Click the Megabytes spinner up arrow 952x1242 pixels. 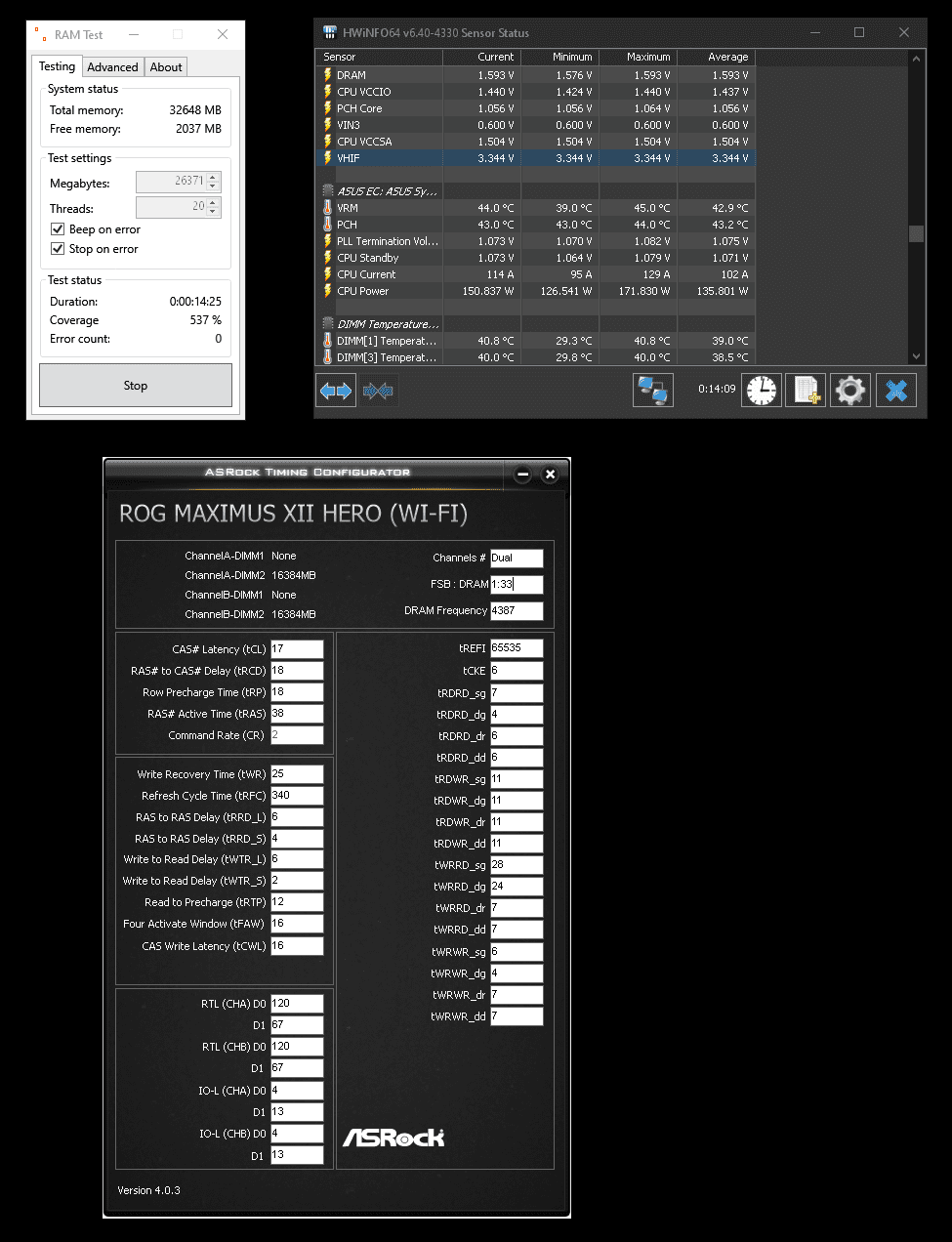pos(214,177)
